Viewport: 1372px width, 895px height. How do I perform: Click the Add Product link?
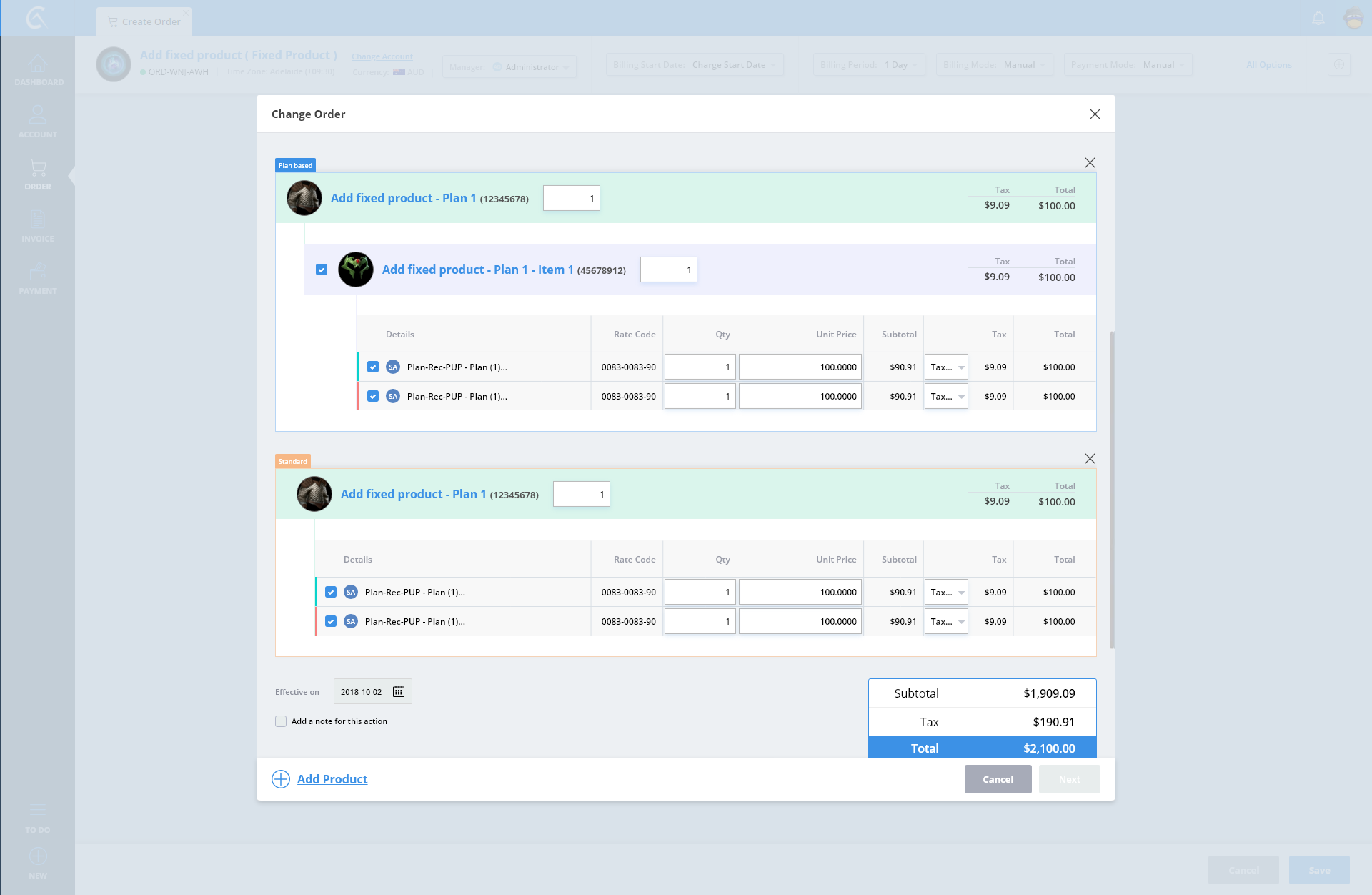point(332,779)
